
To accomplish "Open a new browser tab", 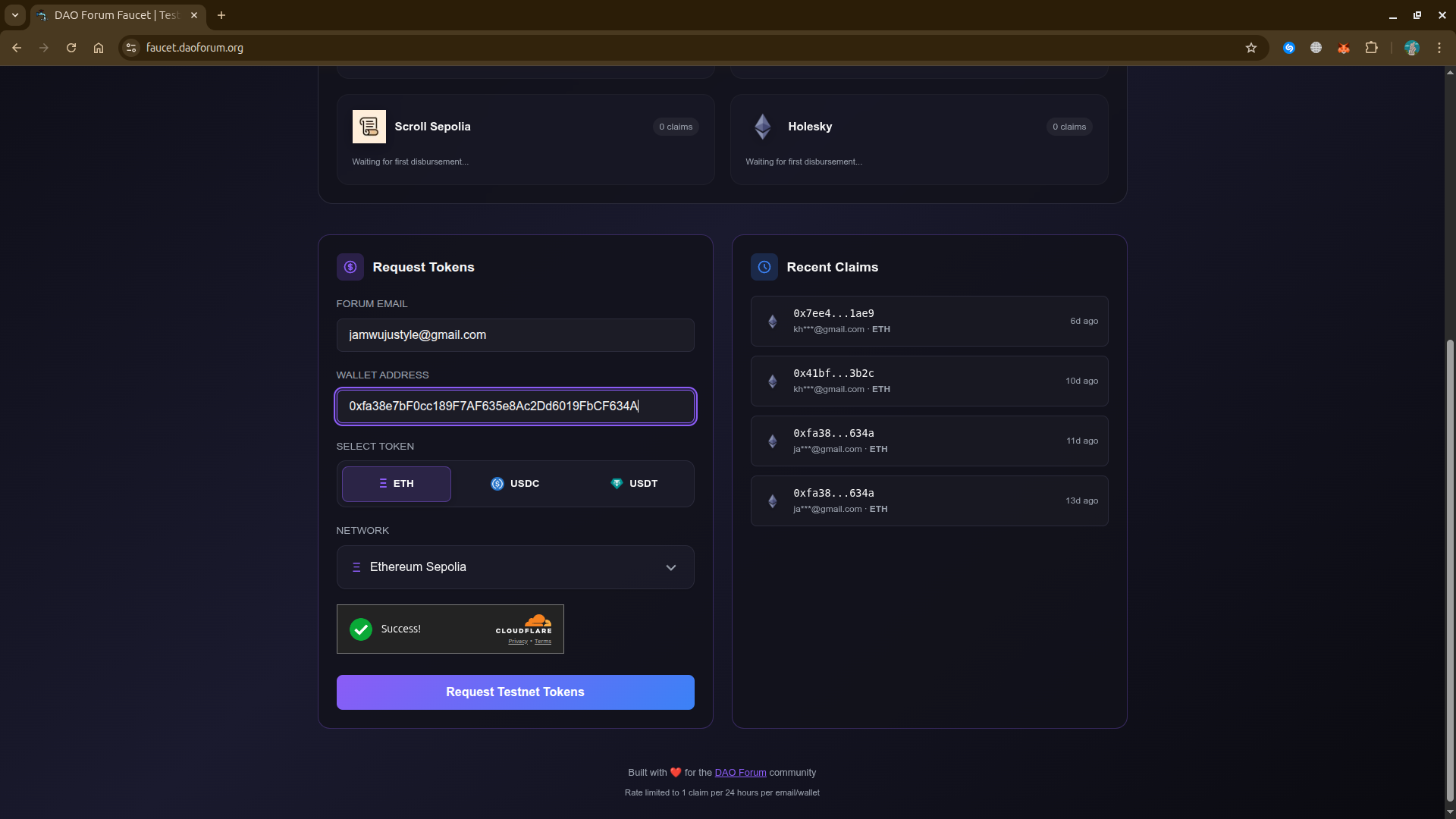I will [x=221, y=15].
